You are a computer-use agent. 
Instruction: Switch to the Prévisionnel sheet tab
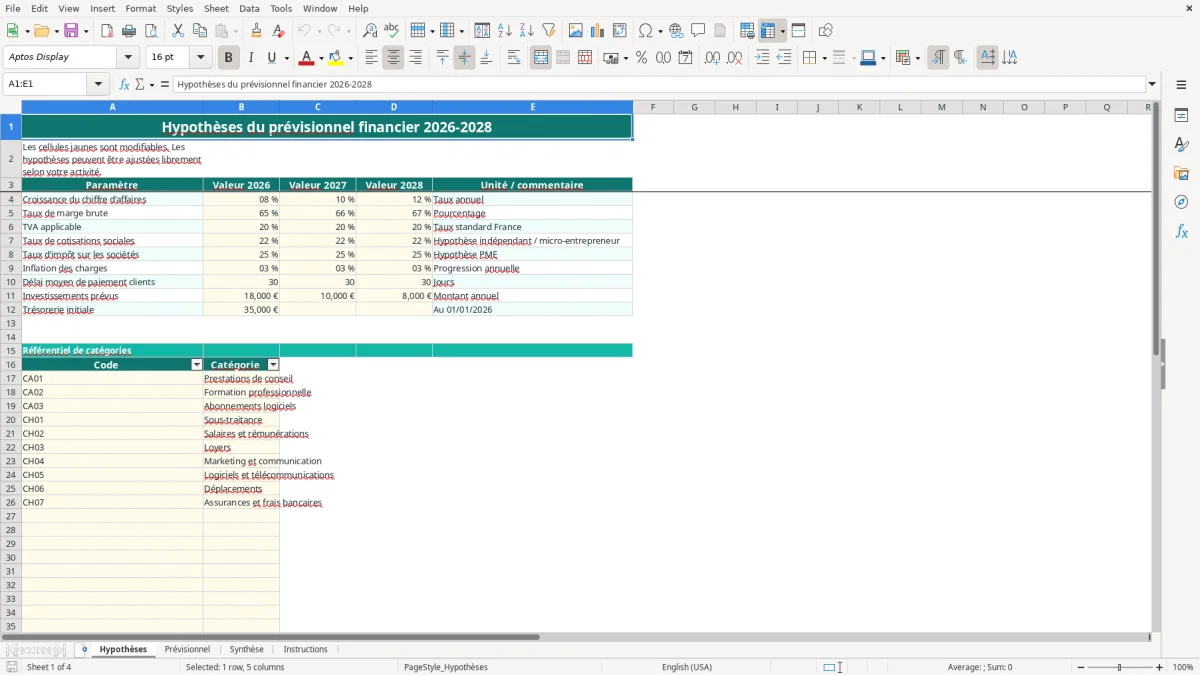click(187, 649)
